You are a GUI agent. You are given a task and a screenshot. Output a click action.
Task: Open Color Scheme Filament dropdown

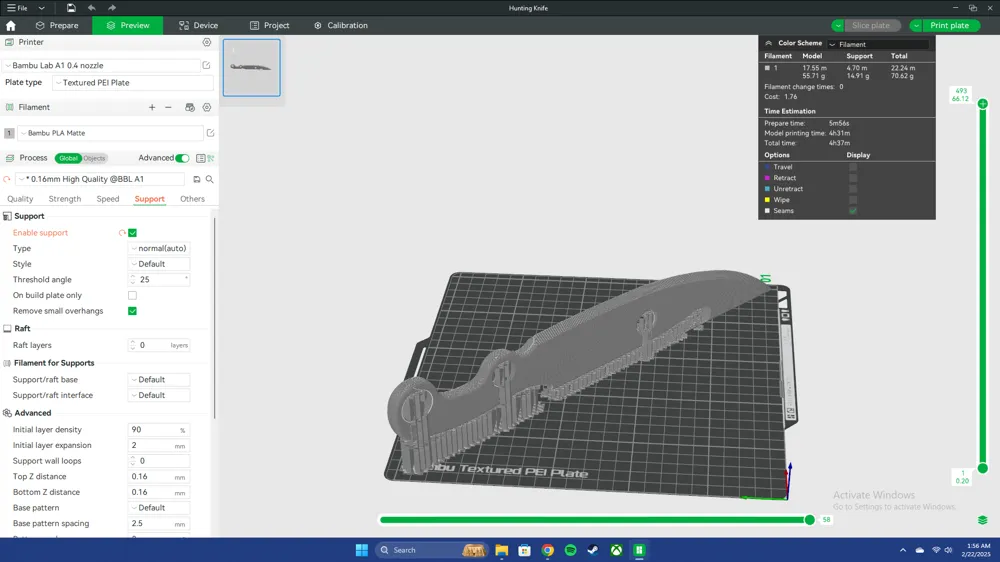pyautogui.click(x=878, y=44)
